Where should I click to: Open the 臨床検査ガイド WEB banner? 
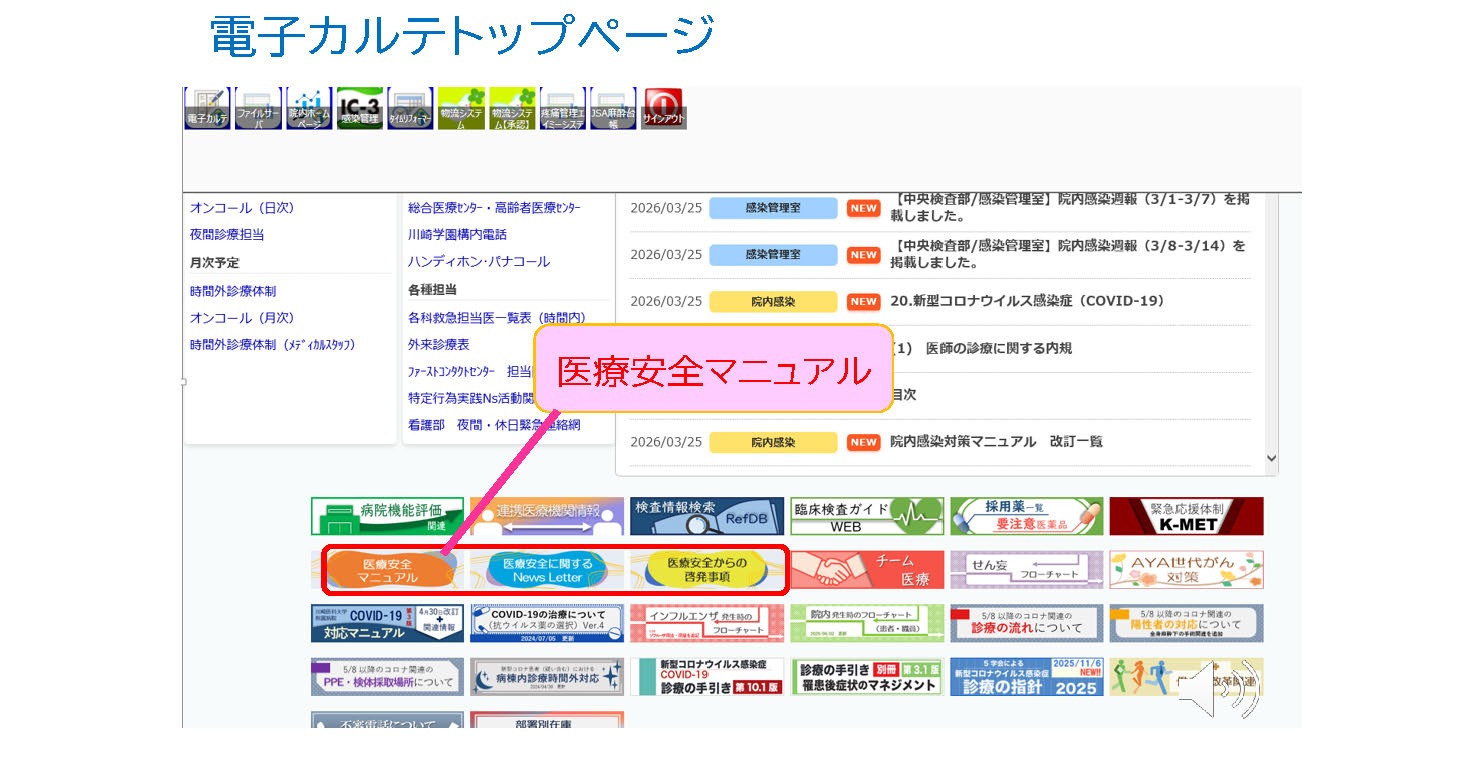point(867,516)
